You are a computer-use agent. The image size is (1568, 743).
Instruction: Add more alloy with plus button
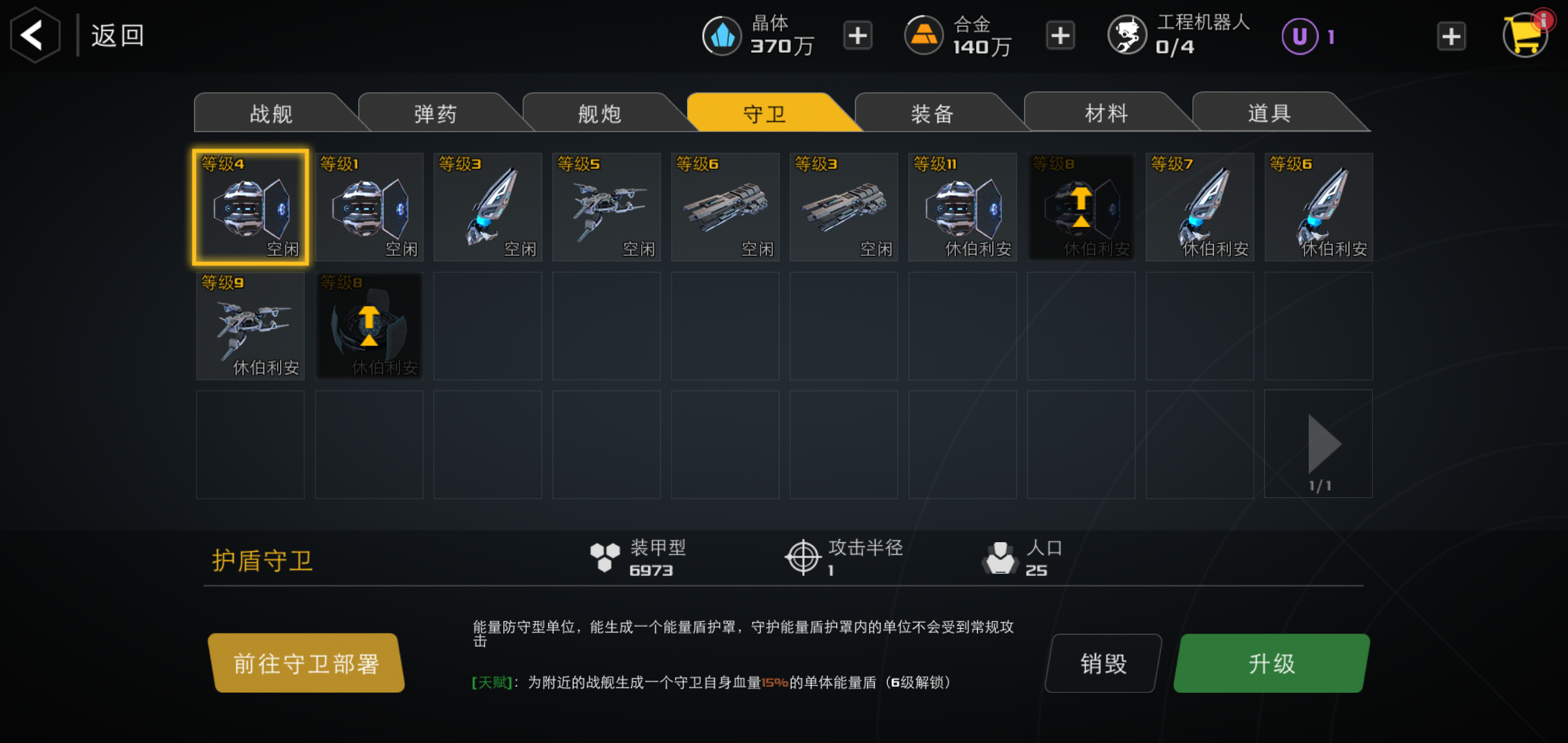point(1060,36)
